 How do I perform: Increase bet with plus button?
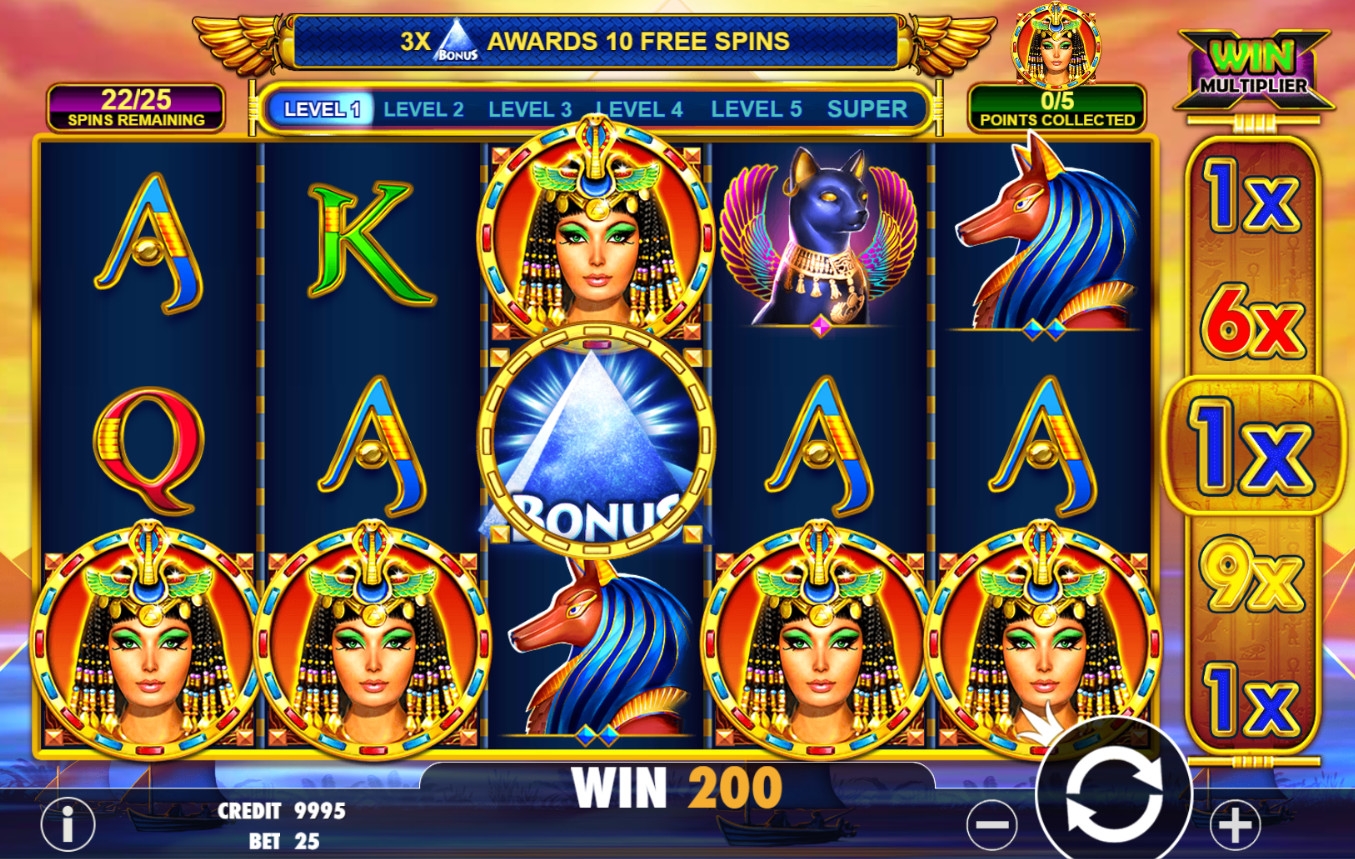tap(1235, 826)
